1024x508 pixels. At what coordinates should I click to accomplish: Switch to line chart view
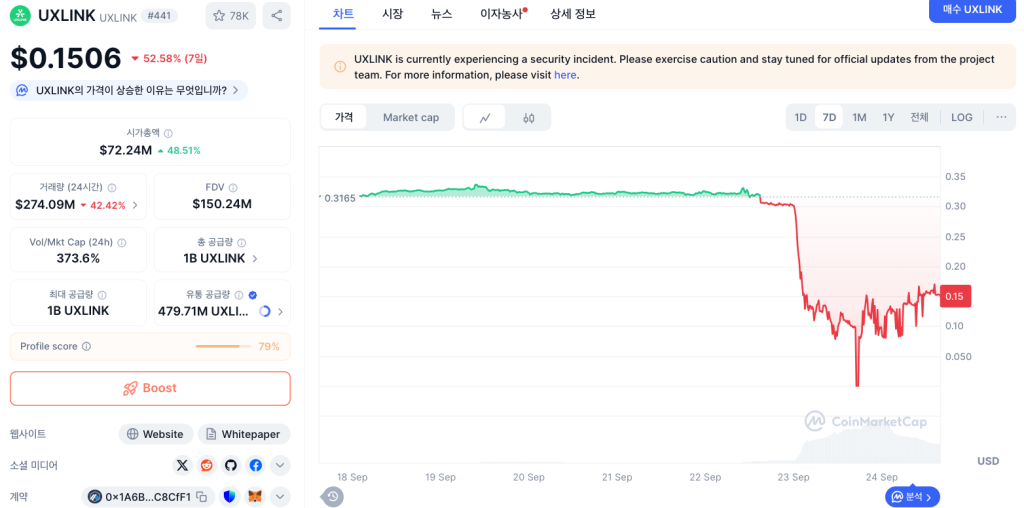(x=485, y=118)
